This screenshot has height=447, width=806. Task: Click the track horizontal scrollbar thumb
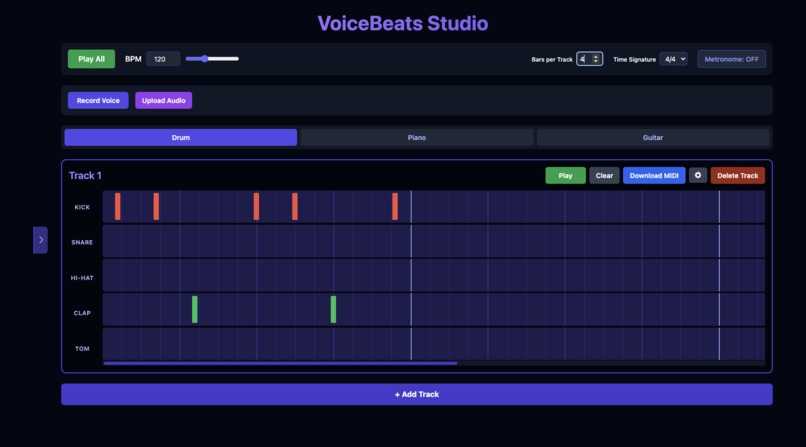[x=280, y=363]
